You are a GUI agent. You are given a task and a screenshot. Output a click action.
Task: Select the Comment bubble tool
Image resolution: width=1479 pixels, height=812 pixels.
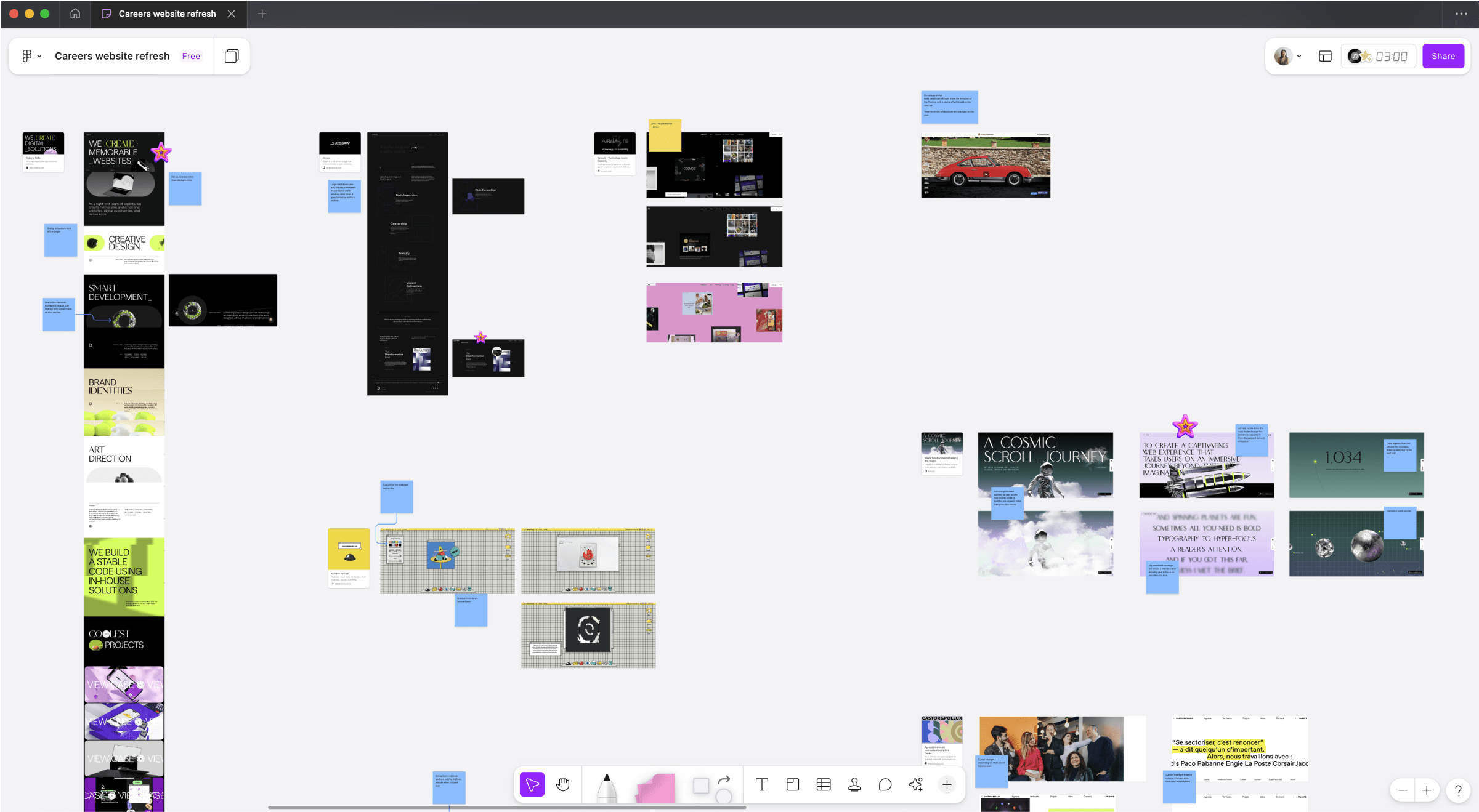coord(885,784)
